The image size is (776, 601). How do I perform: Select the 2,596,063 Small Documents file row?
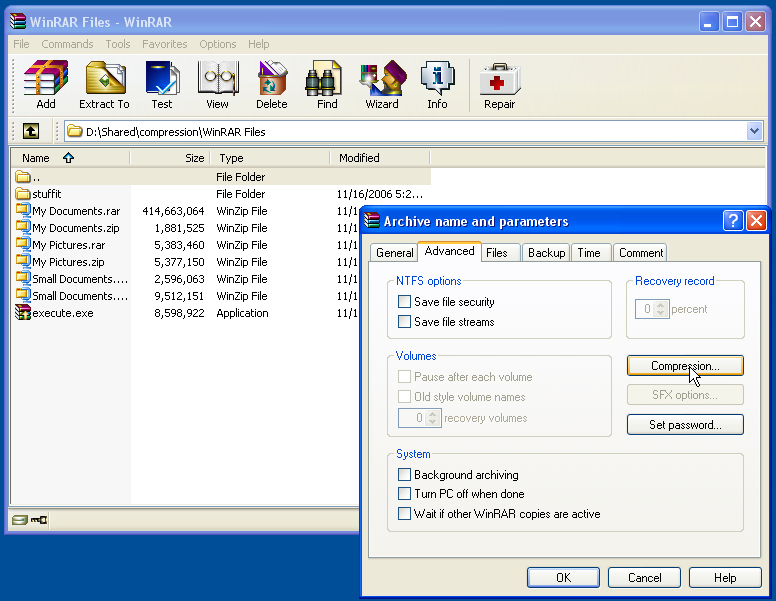[x=186, y=279]
